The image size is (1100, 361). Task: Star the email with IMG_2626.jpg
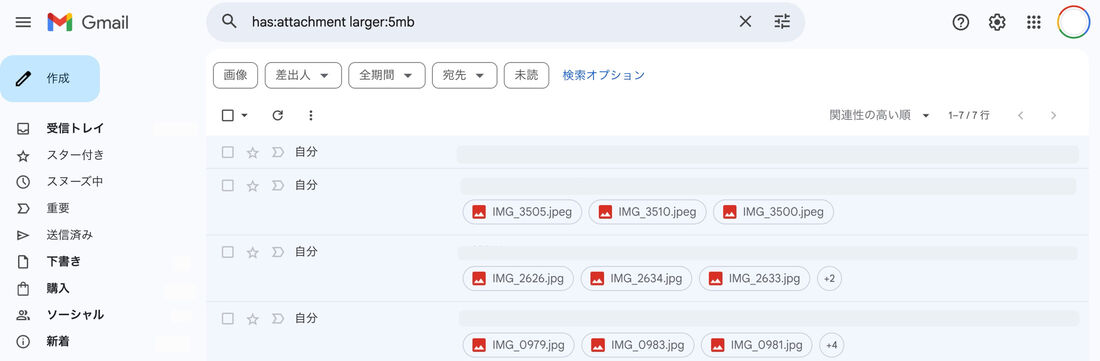[x=253, y=252]
